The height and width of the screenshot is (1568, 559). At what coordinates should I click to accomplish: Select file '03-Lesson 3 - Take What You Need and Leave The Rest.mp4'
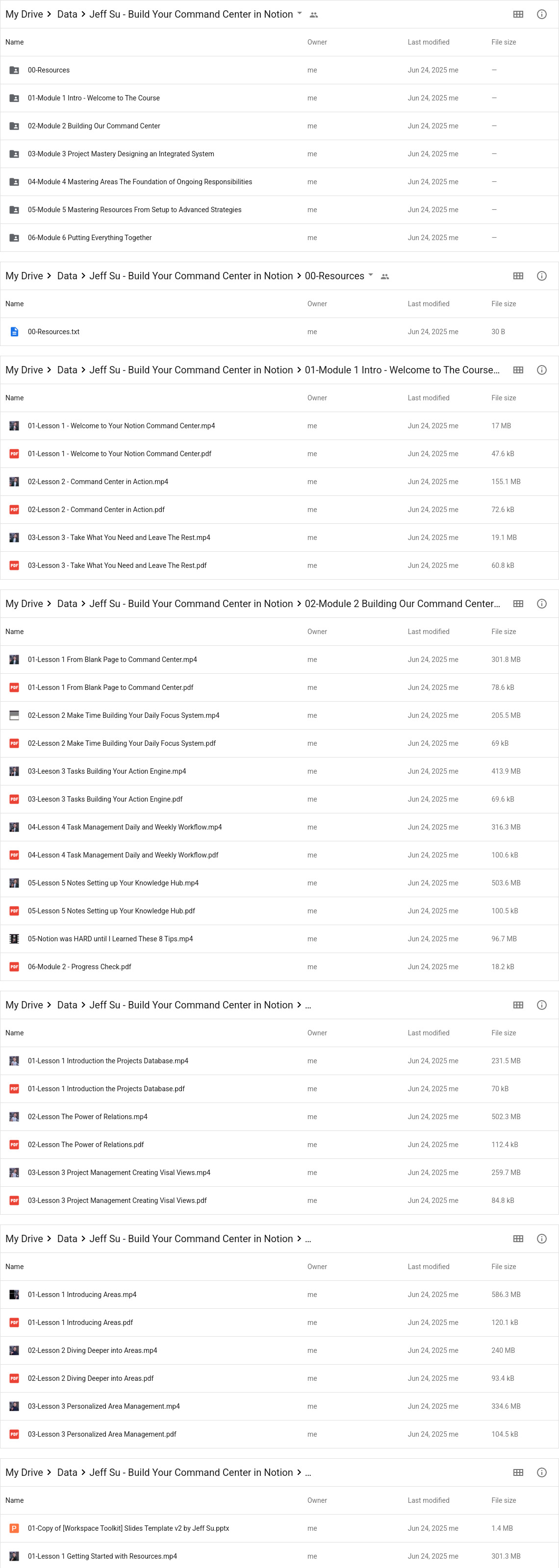click(279, 538)
